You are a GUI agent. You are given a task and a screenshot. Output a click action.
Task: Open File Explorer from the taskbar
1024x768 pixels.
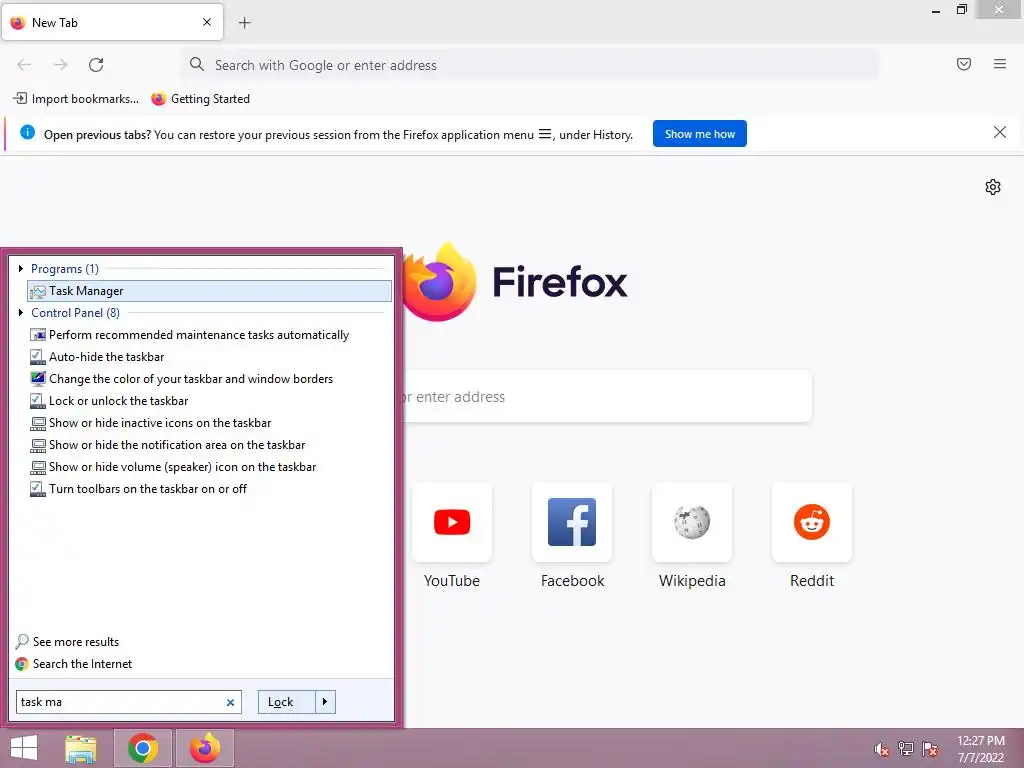pyautogui.click(x=81, y=748)
